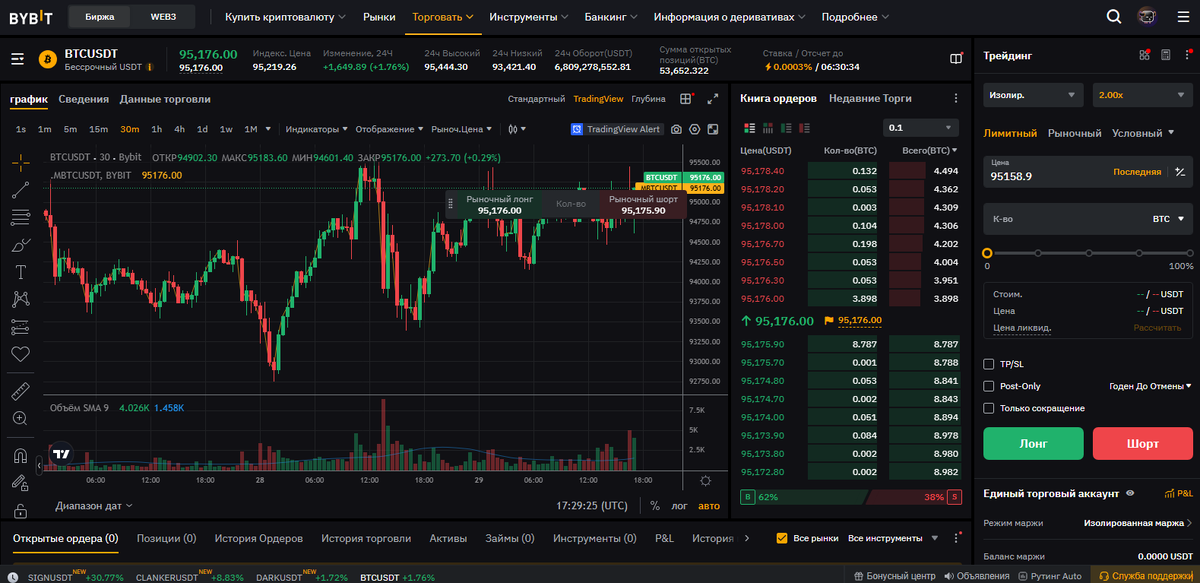Image resolution: width=1200 pixels, height=583 pixels.
Task: Toggle magnet mode in chart toolbar
Action: tap(21, 456)
